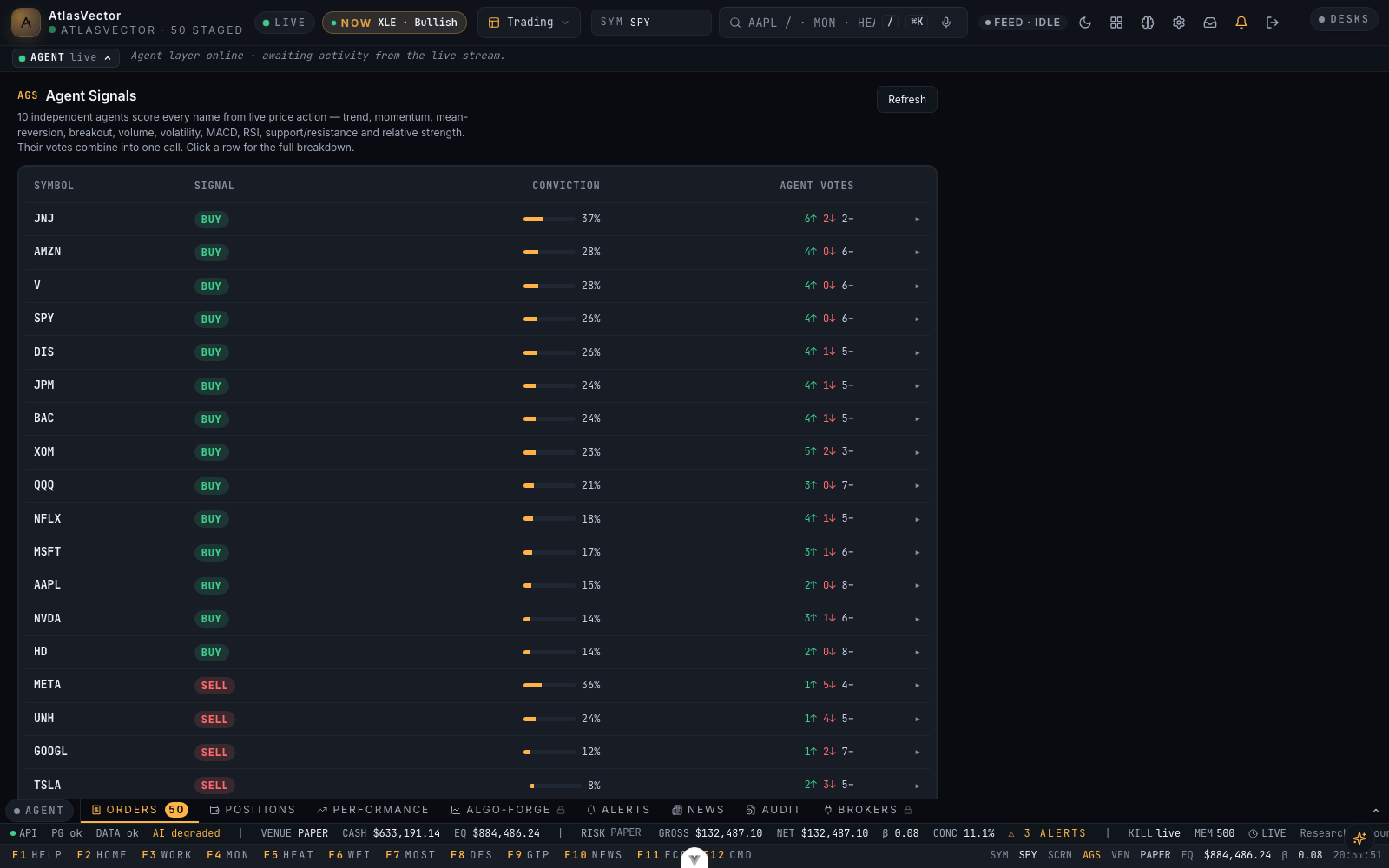
Task: Switch to the POSITIONS tab
Action: (253, 810)
